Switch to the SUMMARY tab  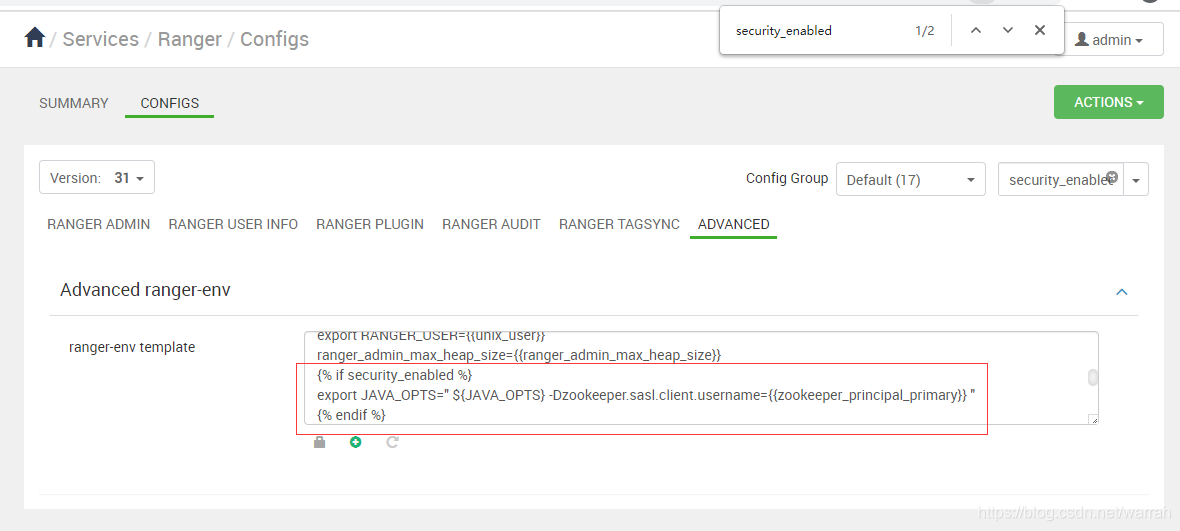pyautogui.click(x=74, y=103)
